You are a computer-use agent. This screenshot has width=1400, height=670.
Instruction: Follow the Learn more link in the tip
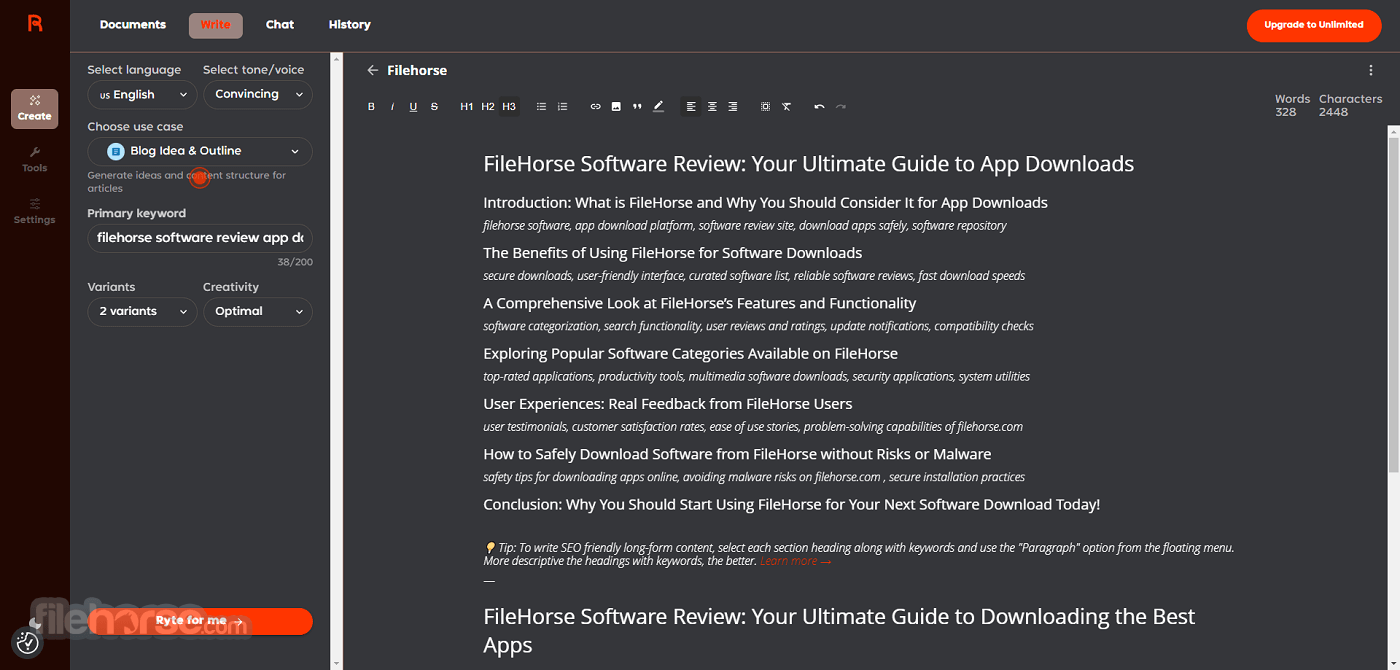click(795, 561)
